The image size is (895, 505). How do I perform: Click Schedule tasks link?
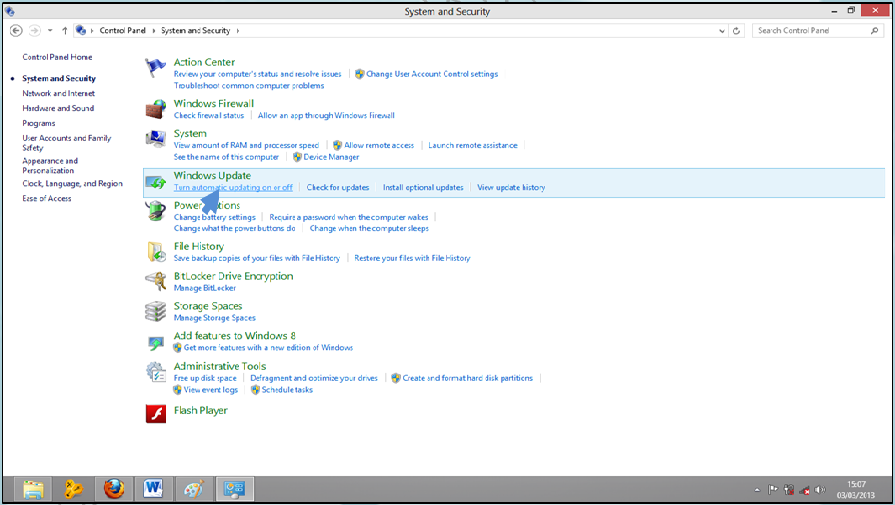coord(287,390)
